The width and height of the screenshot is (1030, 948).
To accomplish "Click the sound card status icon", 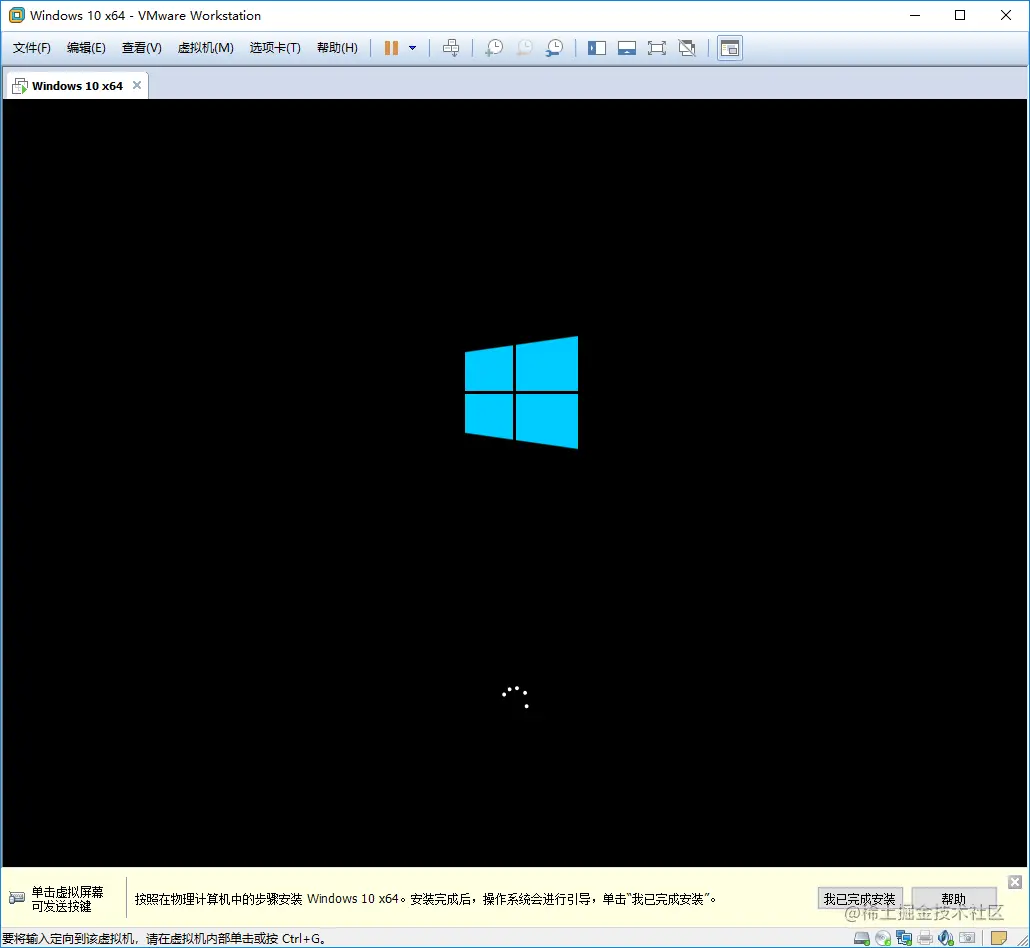I will coord(946,938).
